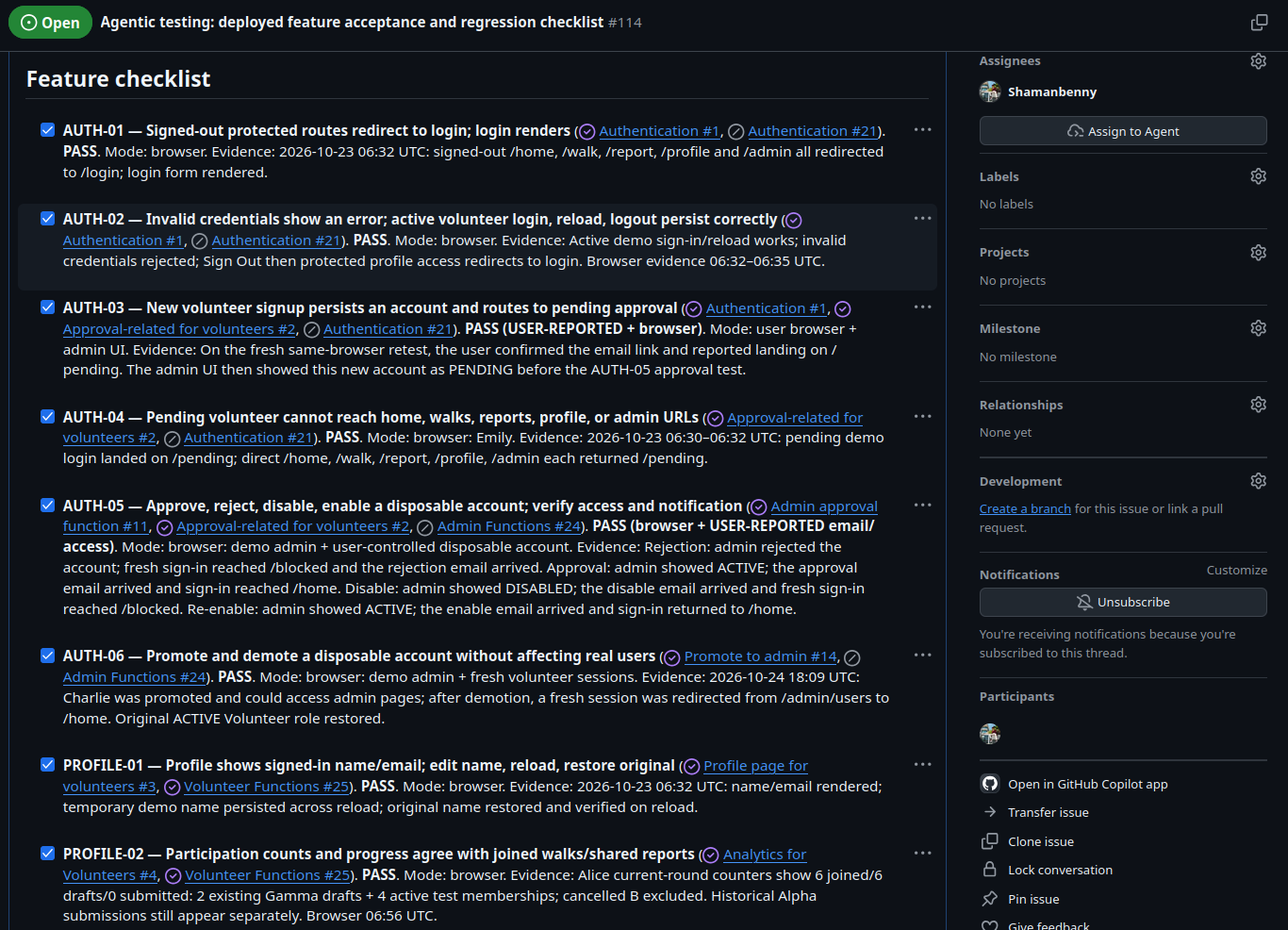Unsubscribe from this issue's notifications

[x=1123, y=602]
